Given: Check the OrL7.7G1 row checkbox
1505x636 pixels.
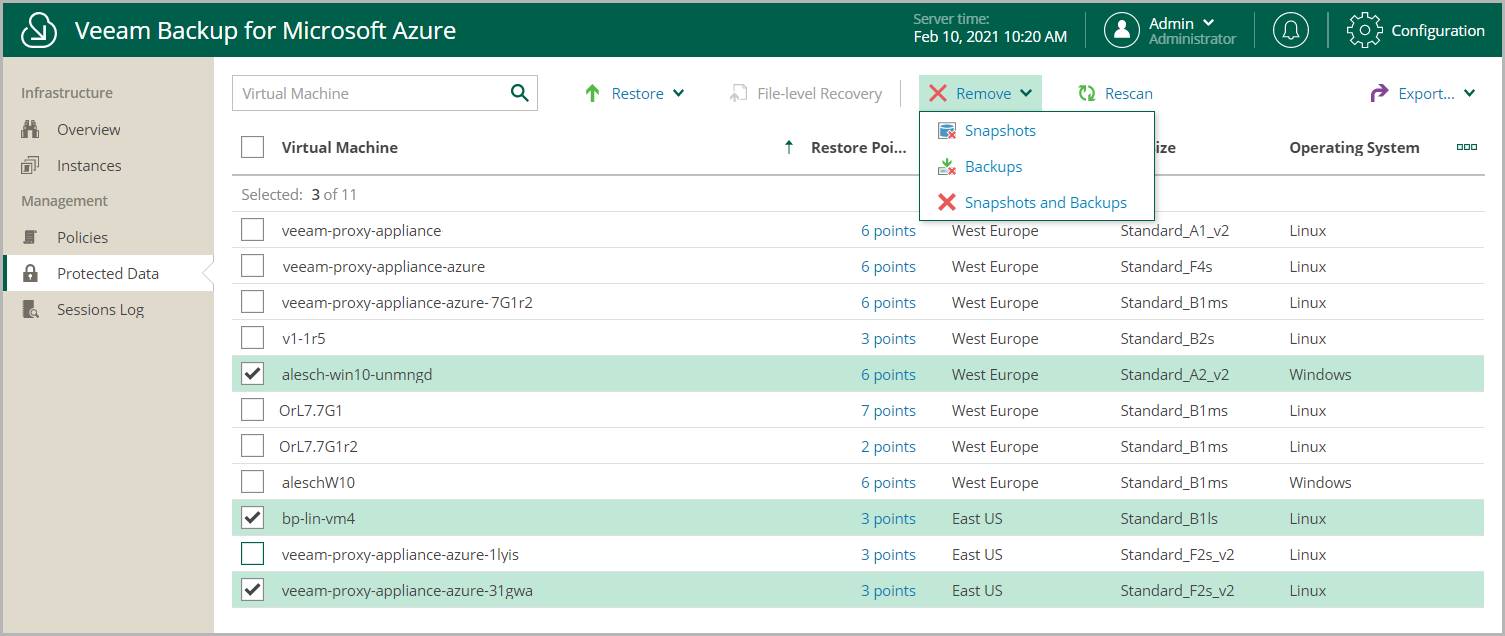Looking at the screenshot, I should coord(253,410).
